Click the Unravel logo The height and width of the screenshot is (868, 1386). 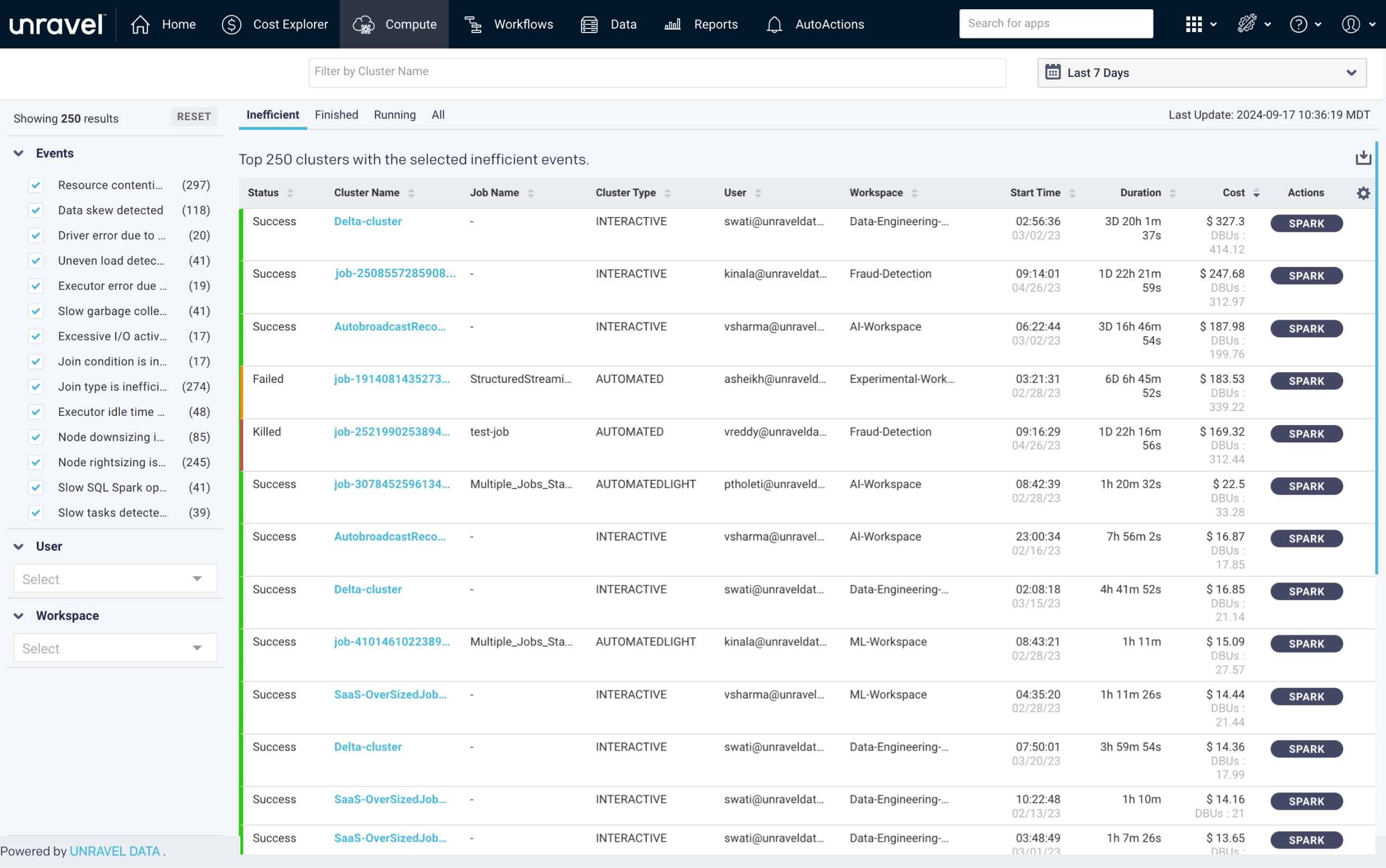click(57, 24)
